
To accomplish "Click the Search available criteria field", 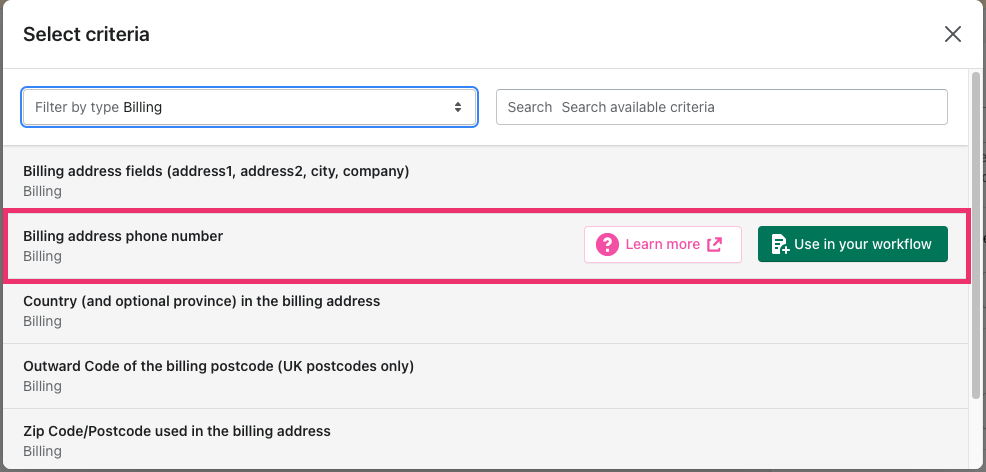I will 721,107.
